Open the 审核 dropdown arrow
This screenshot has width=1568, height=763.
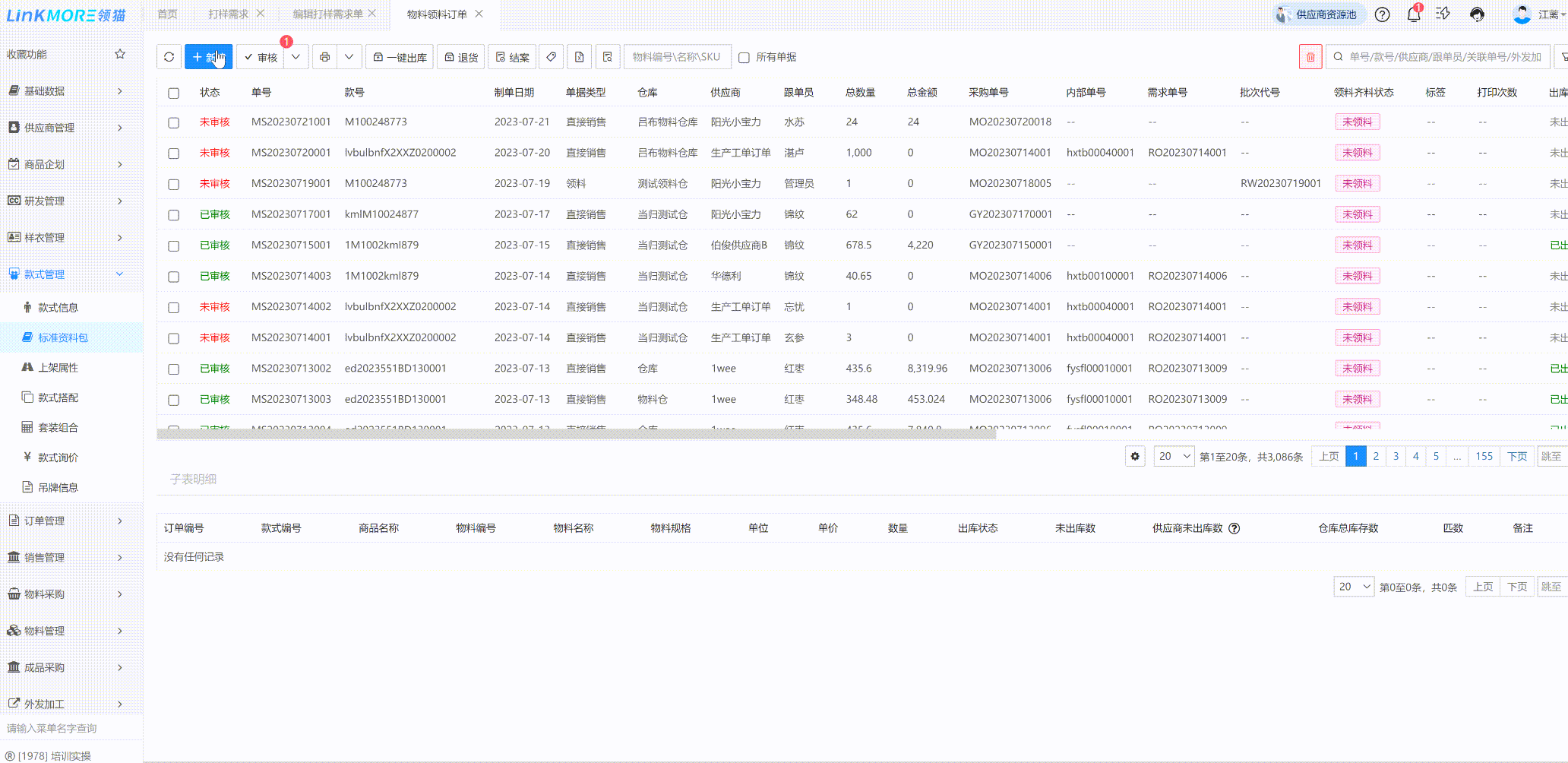(x=296, y=57)
